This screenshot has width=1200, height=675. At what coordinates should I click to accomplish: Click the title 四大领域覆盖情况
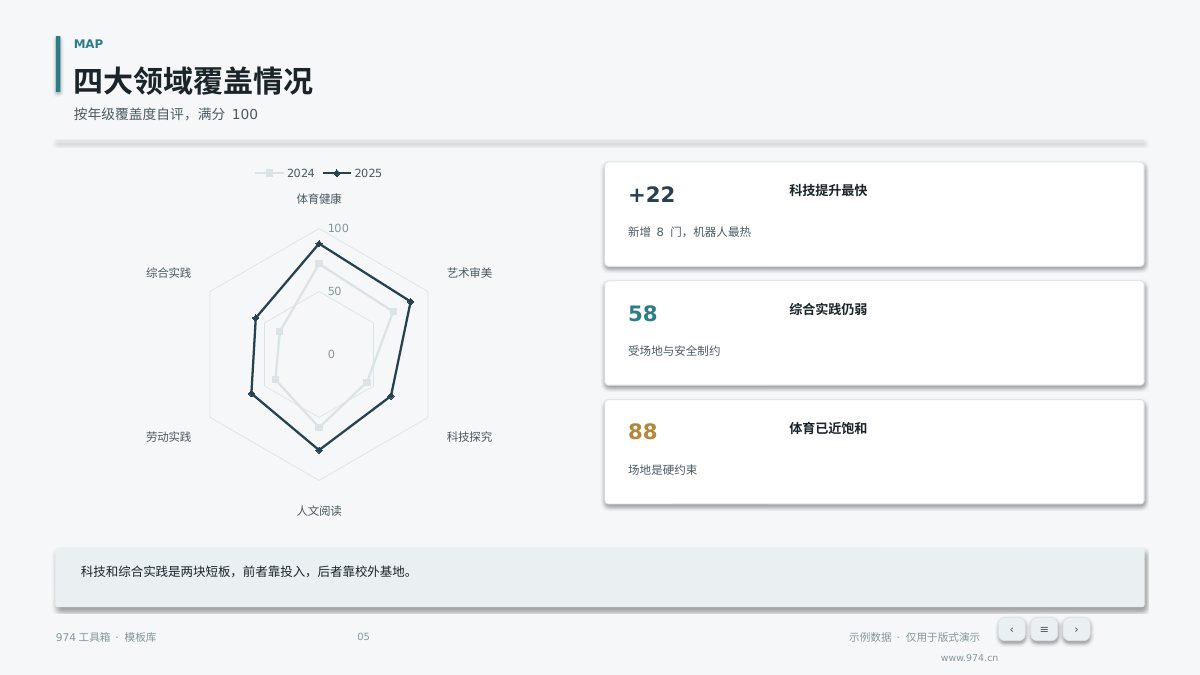click(193, 81)
